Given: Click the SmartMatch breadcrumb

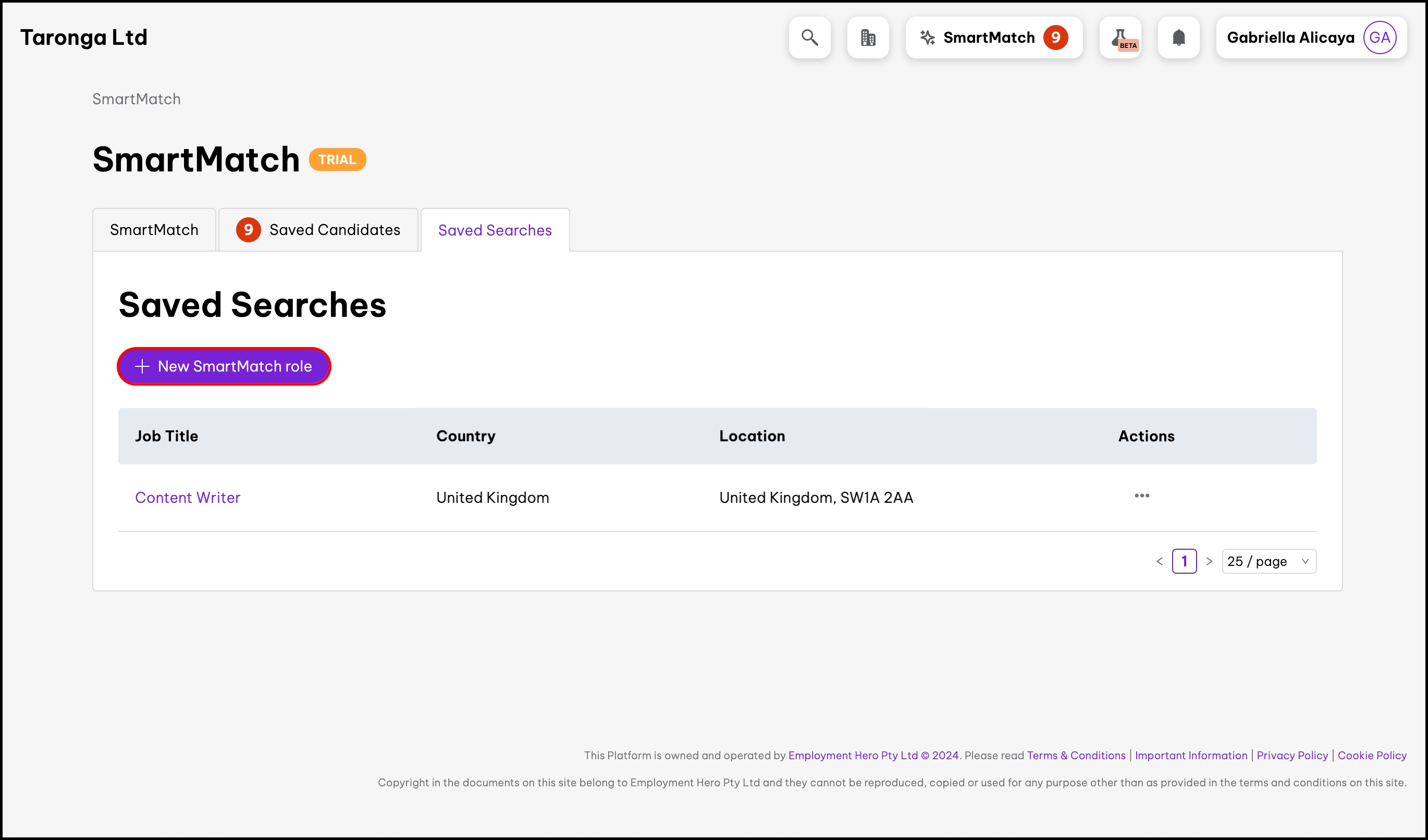Looking at the screenshot, I should tap(137, 99).
